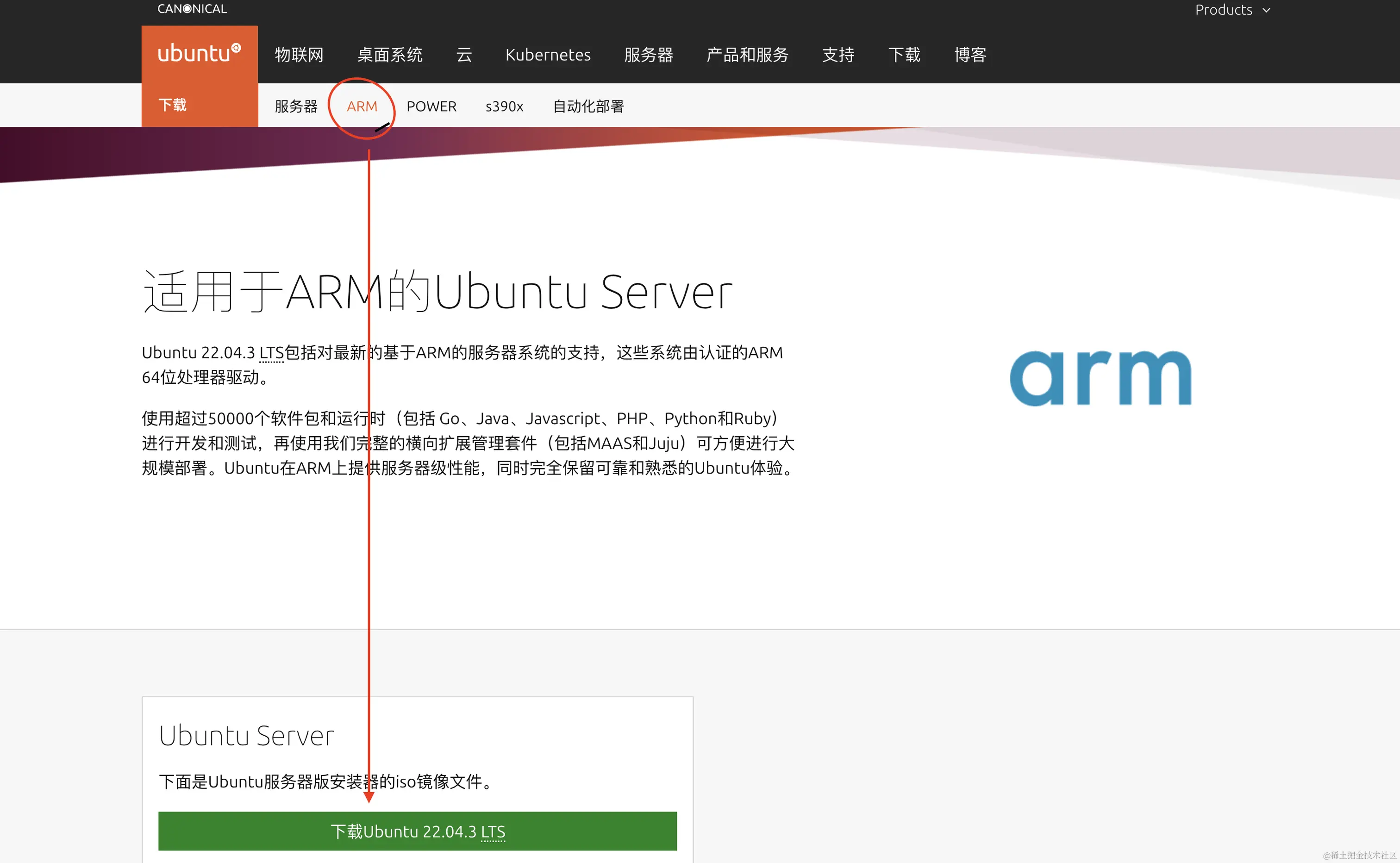Click the 适用于ARM的Ubuntu Server heading
This screenshot has width=1400, height=863.
point(437,292)
